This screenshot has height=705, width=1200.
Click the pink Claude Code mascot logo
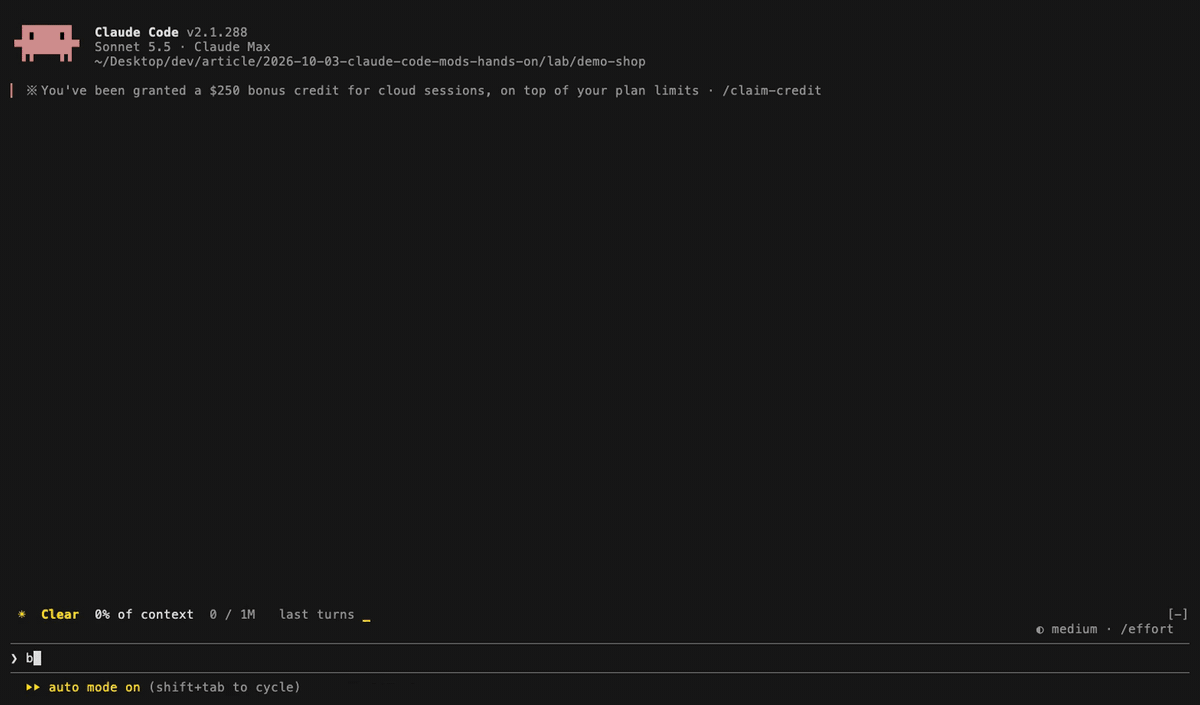[46, 42]
